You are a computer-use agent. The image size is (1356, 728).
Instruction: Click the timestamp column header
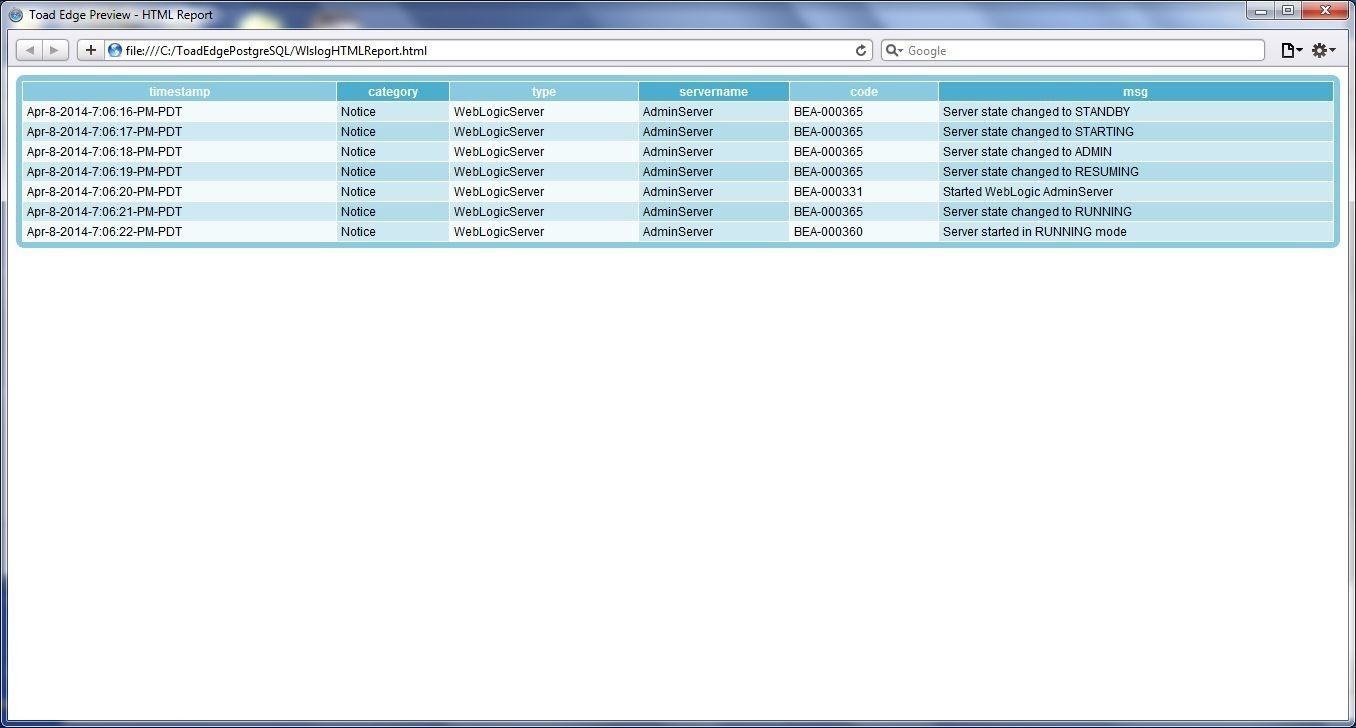[180, 92]
